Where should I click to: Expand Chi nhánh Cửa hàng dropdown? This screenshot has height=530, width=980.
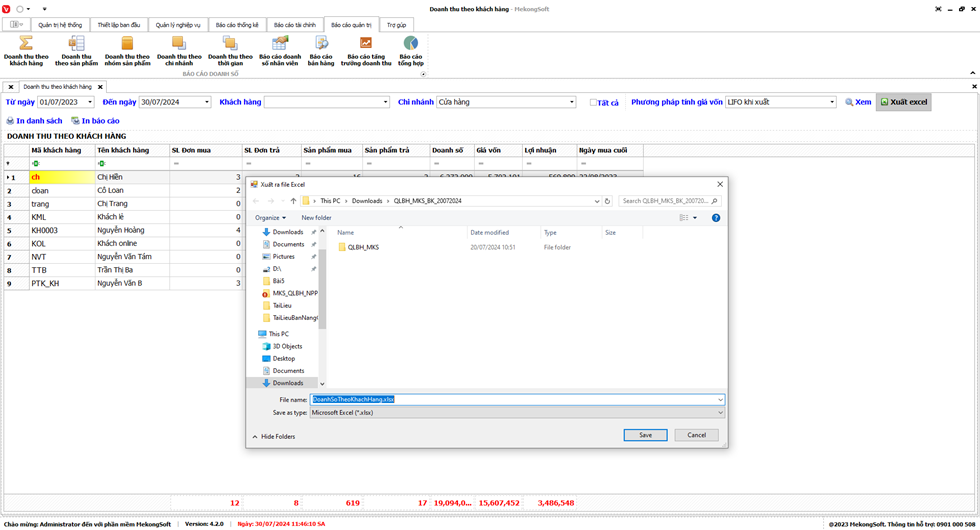coord(572,102)
